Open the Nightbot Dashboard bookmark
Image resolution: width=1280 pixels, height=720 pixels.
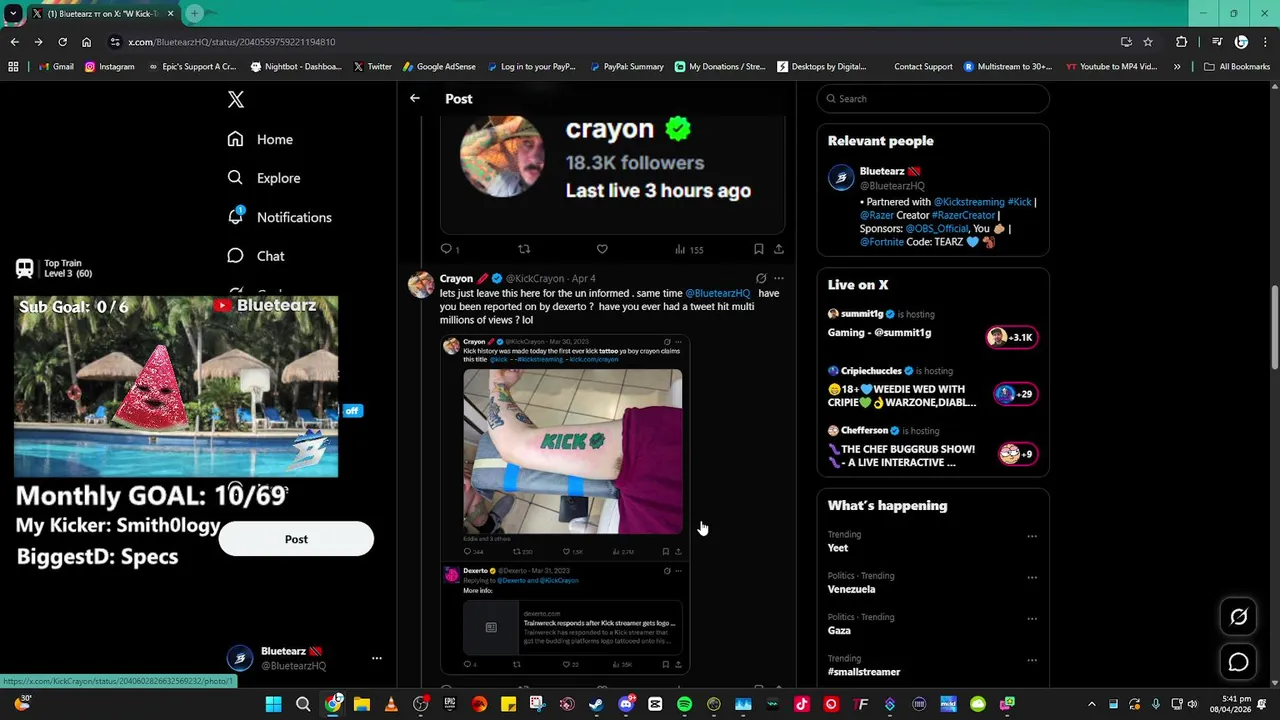click(x=295, y=67)
